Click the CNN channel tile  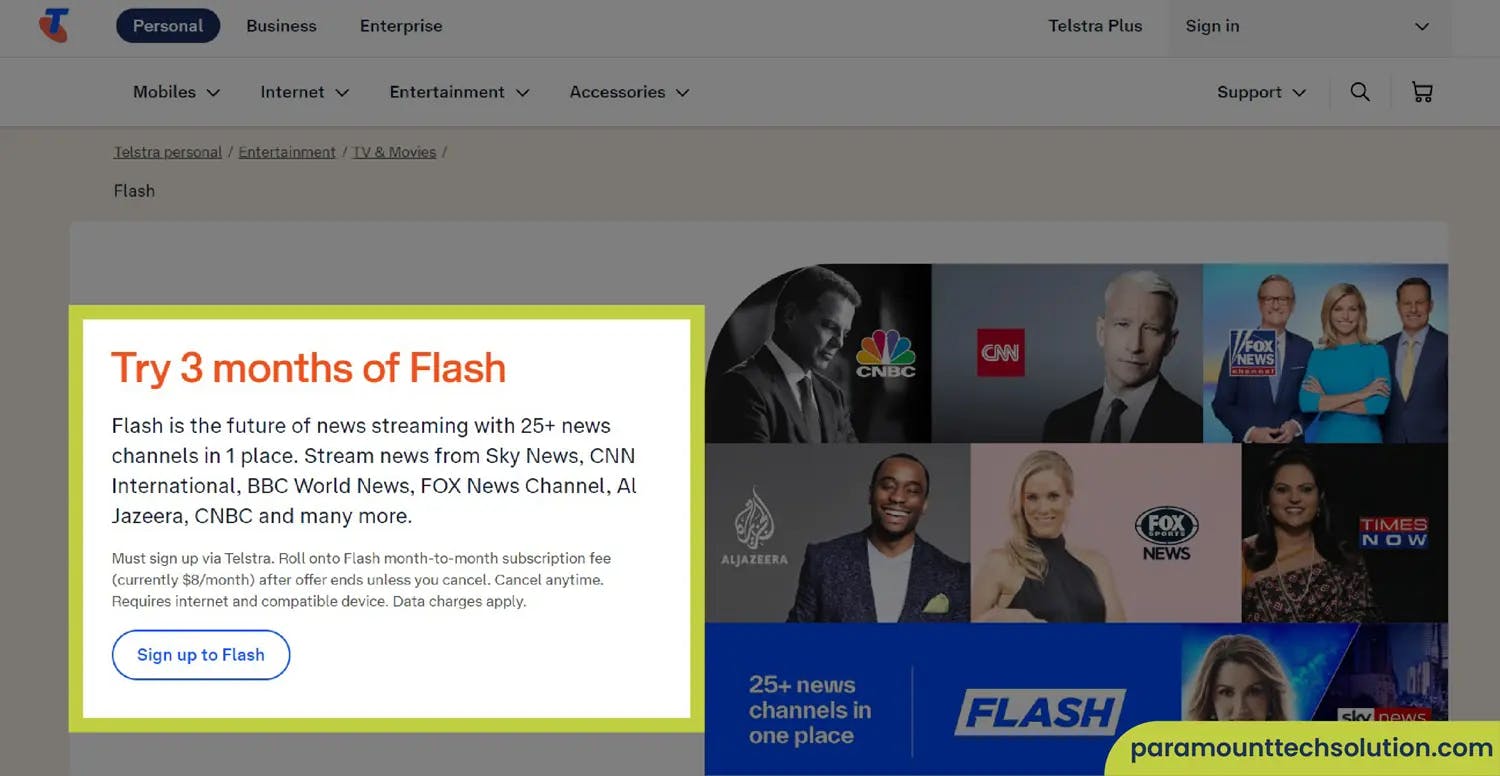click(1067, 353)
